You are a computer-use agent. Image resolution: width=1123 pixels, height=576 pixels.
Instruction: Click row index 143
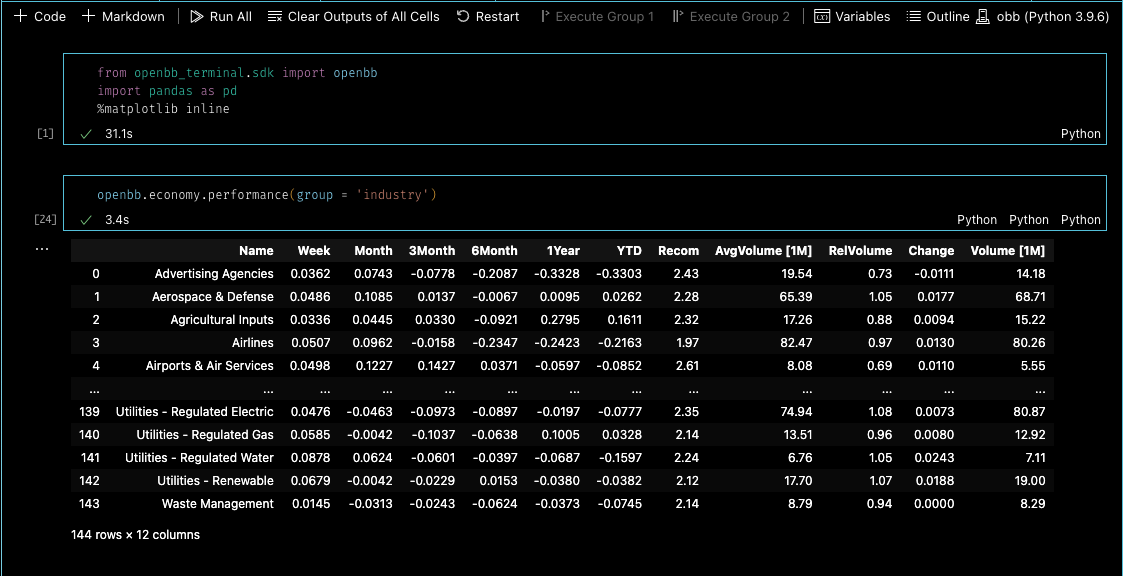point(90,504)
